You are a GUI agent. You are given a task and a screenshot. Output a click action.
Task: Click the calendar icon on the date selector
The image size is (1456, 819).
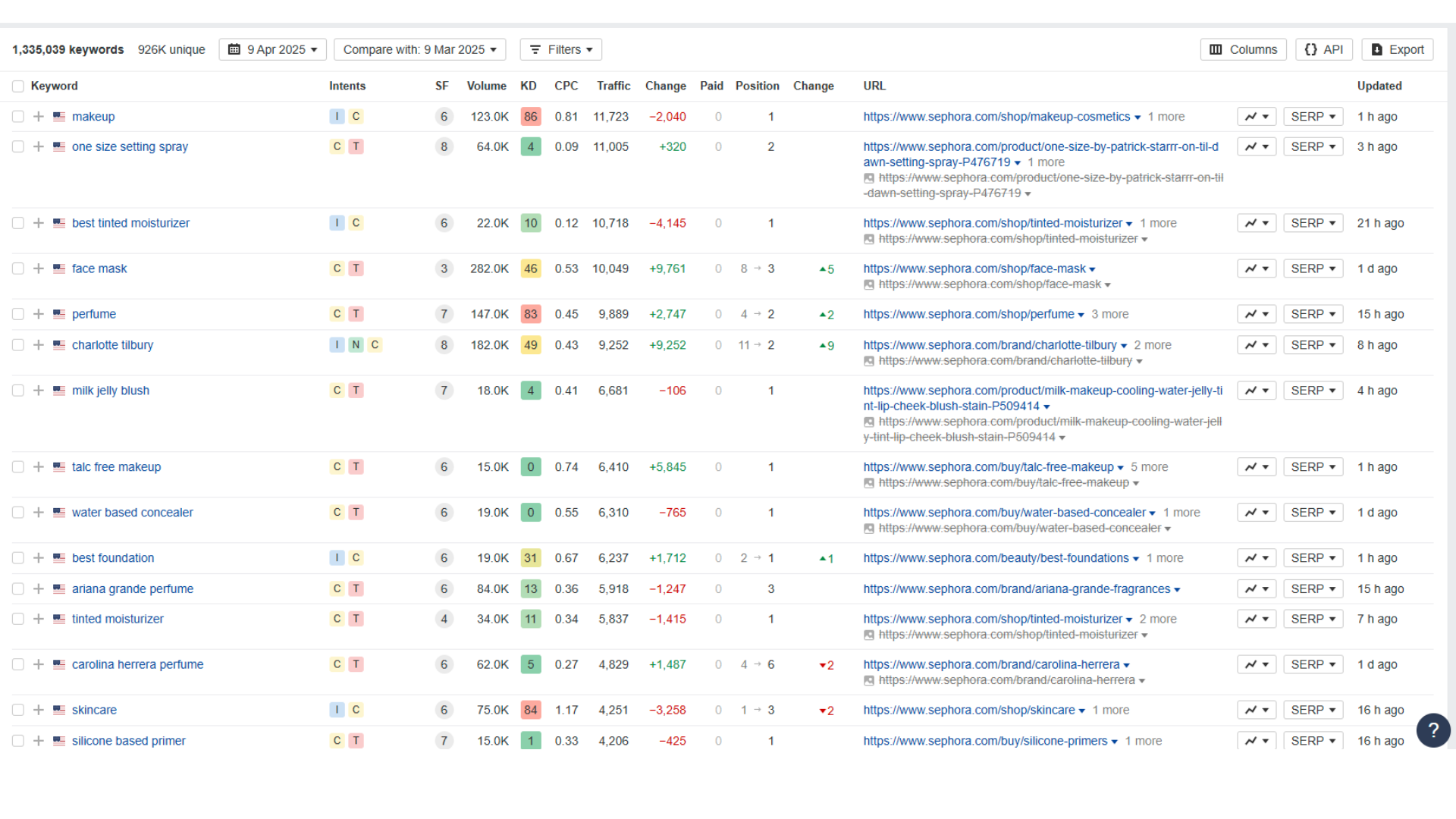pos(235,49)
